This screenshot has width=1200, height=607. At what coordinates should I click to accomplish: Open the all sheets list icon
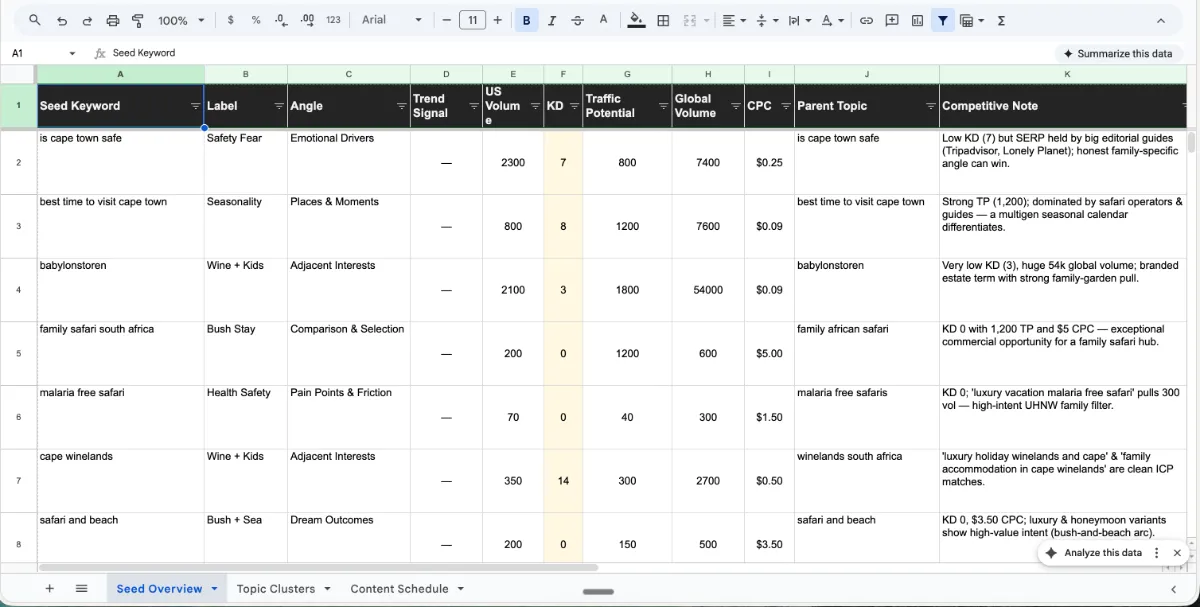pos(81,589)
